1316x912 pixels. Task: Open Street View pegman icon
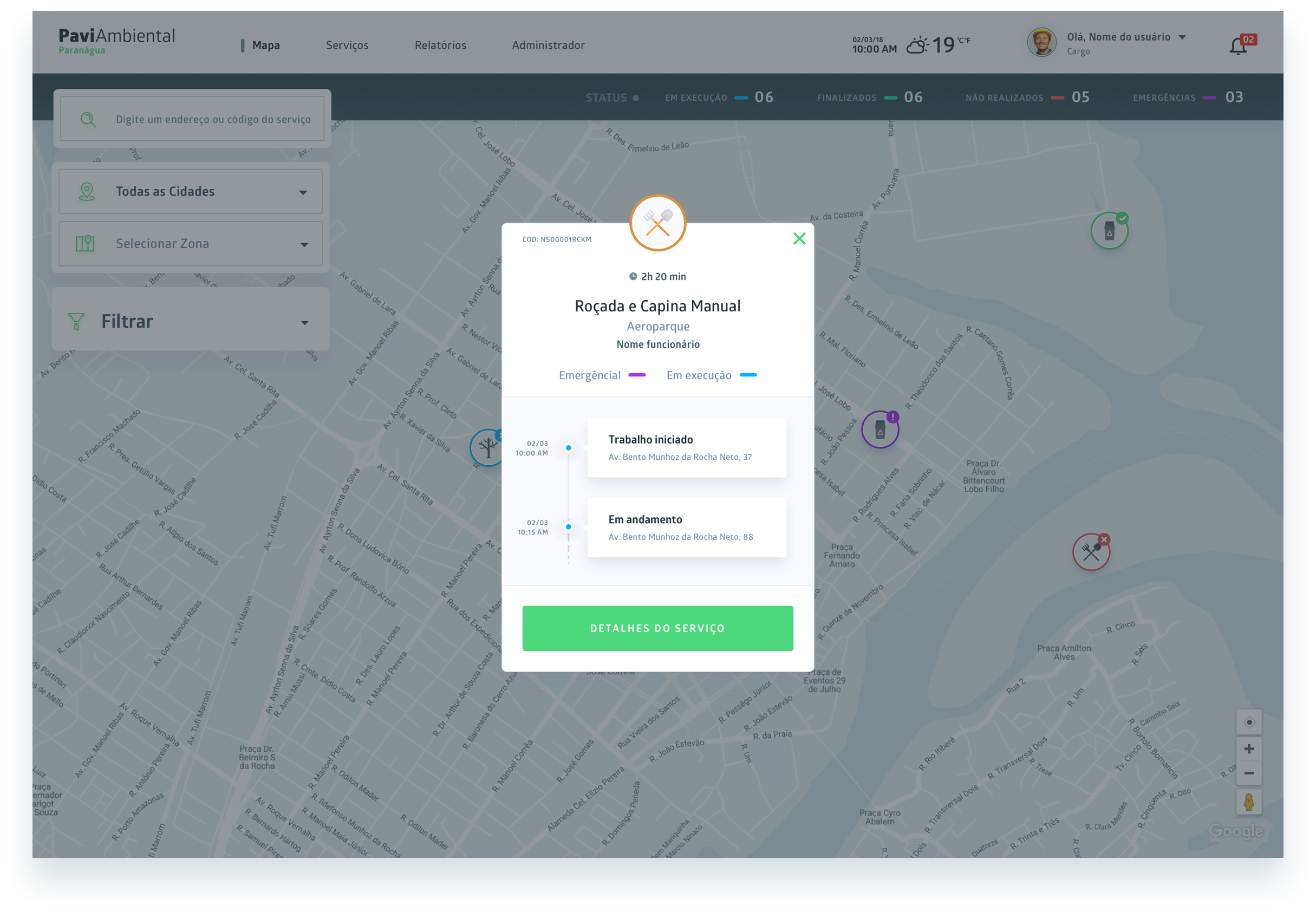(x=1248, y=802)
